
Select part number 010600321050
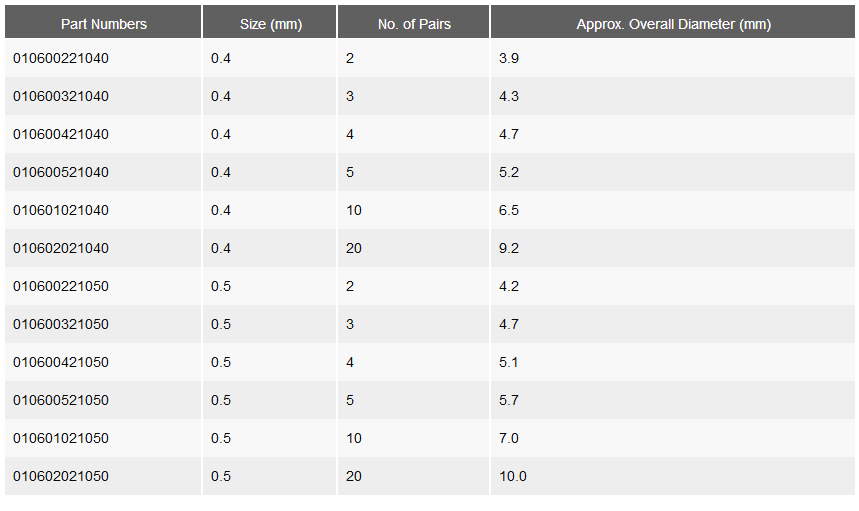point(61,324)
